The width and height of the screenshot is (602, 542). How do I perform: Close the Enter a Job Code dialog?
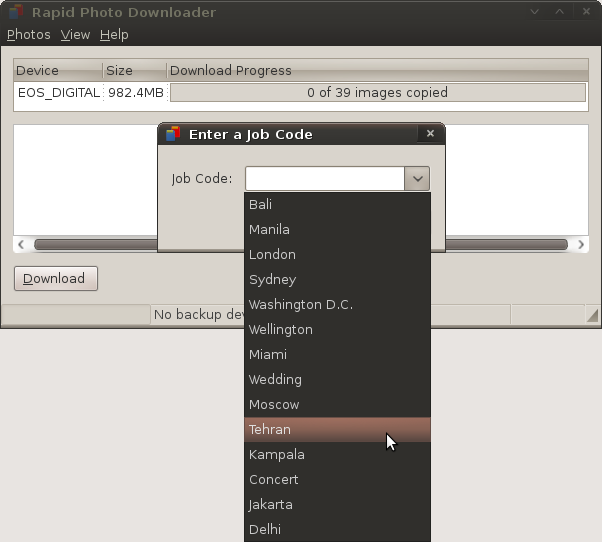click(x=430, y=133)
